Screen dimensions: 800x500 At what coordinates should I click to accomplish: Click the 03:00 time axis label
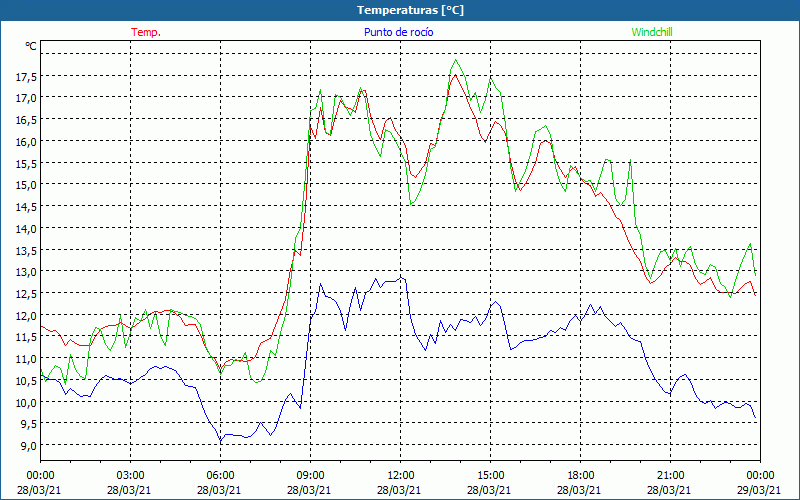(130, 476)
